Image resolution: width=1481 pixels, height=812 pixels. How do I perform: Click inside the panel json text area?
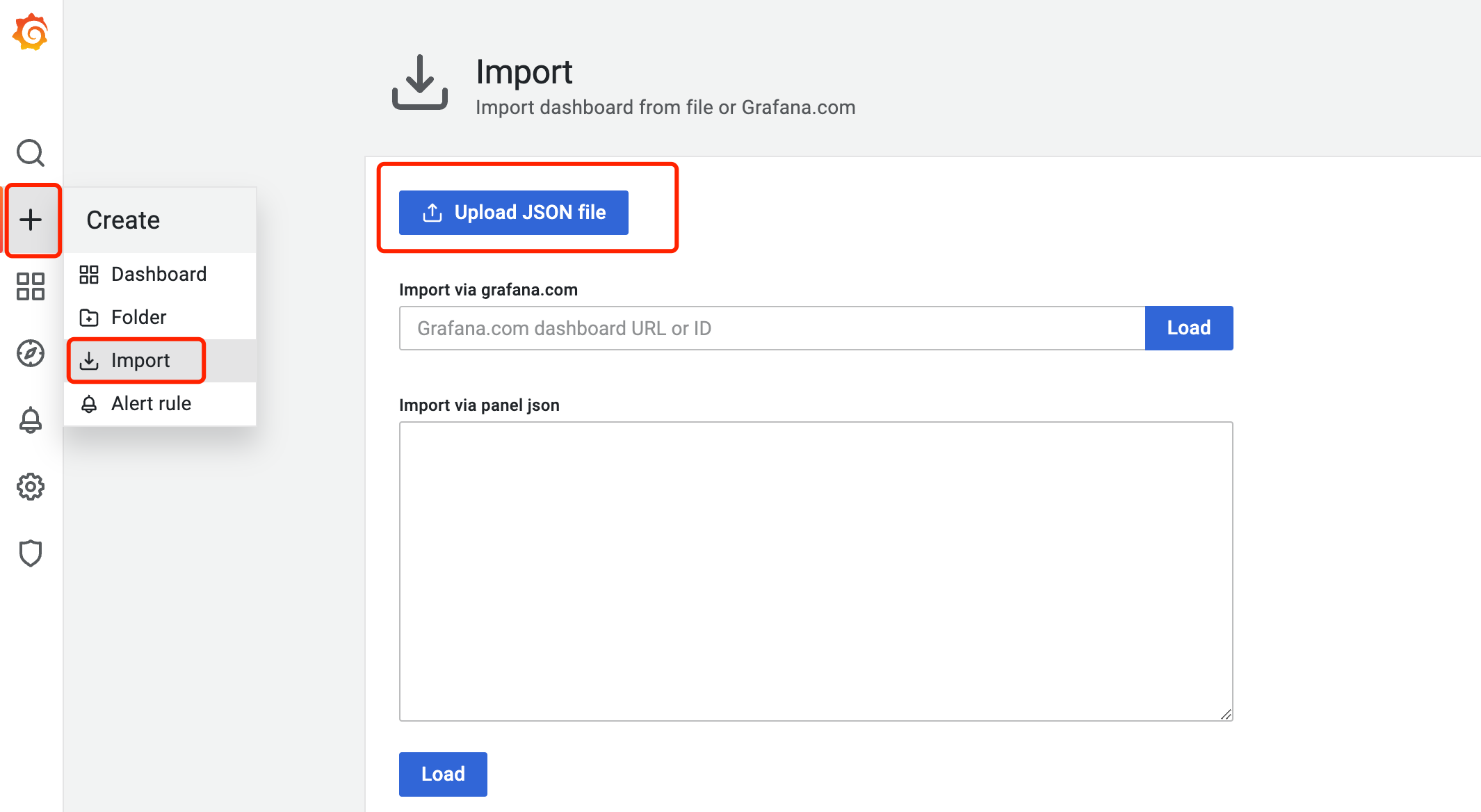point(815,570)
